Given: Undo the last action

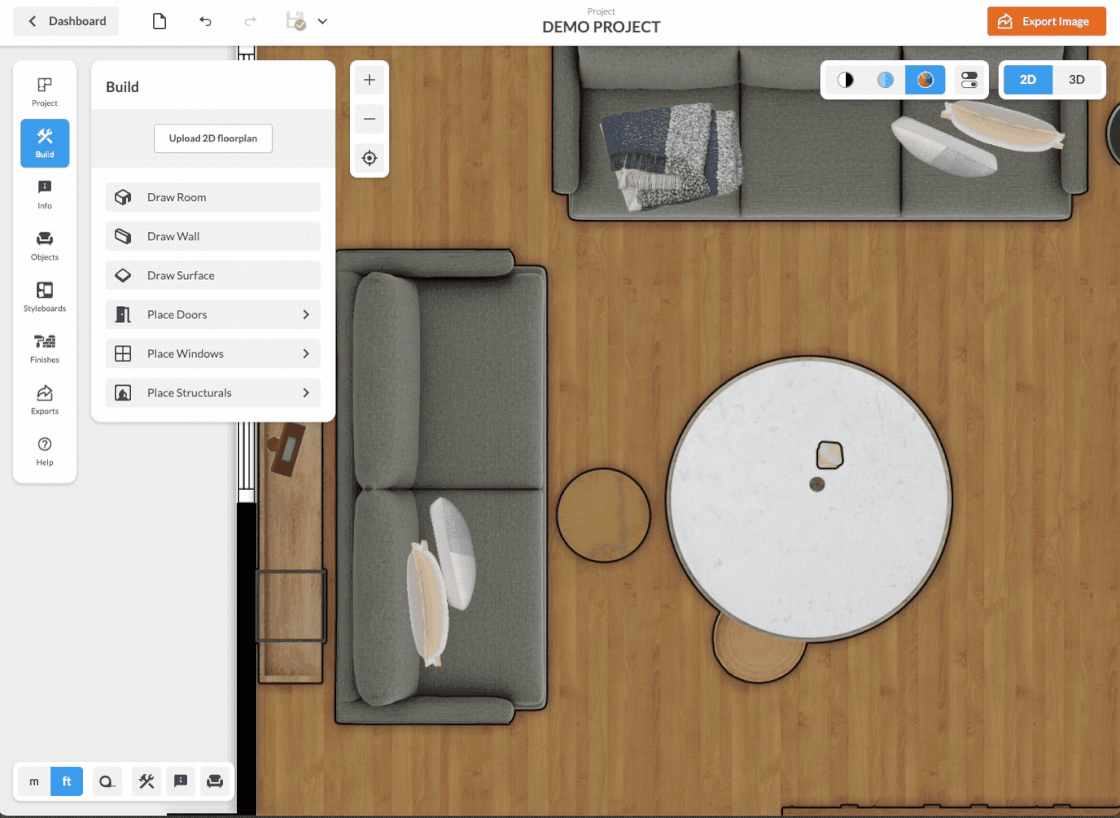Looking at the screenshot, I should pyautogui.click(x=205, y=21).
